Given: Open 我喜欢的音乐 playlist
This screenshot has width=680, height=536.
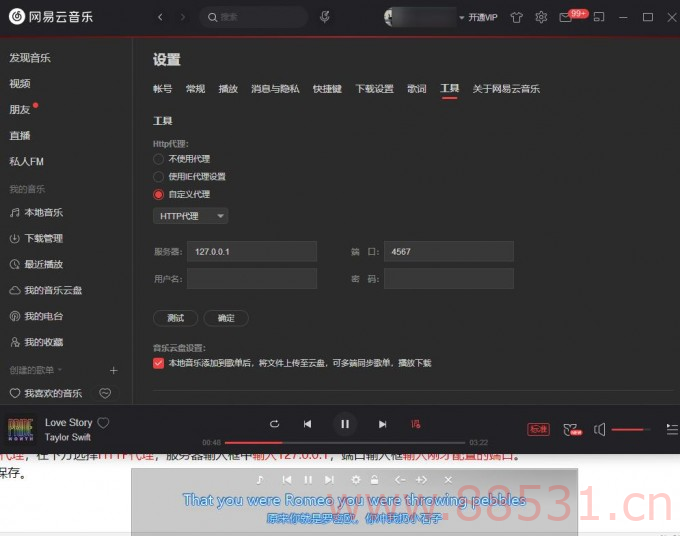Looking at the screenshot, I should [x=46, y=393].
